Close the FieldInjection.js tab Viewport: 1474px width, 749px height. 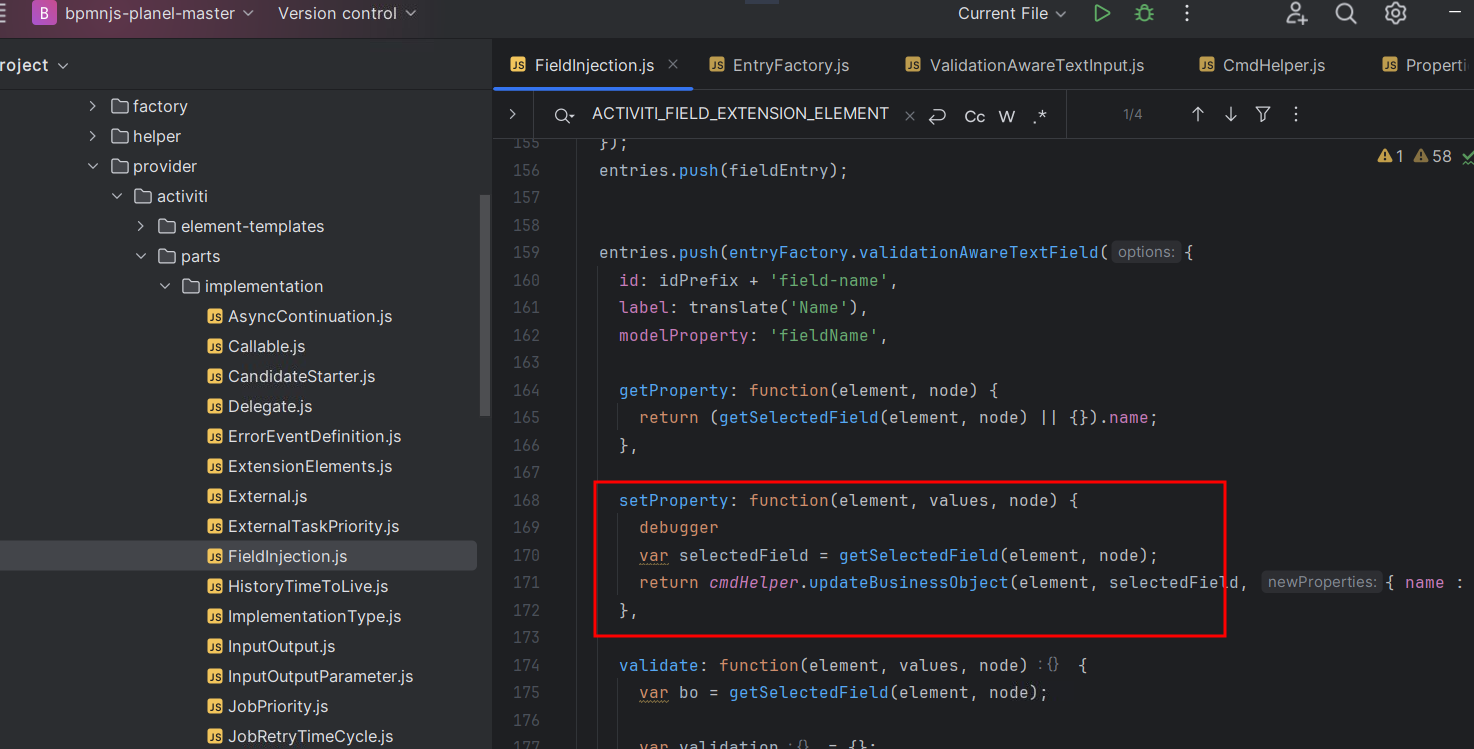673,64
